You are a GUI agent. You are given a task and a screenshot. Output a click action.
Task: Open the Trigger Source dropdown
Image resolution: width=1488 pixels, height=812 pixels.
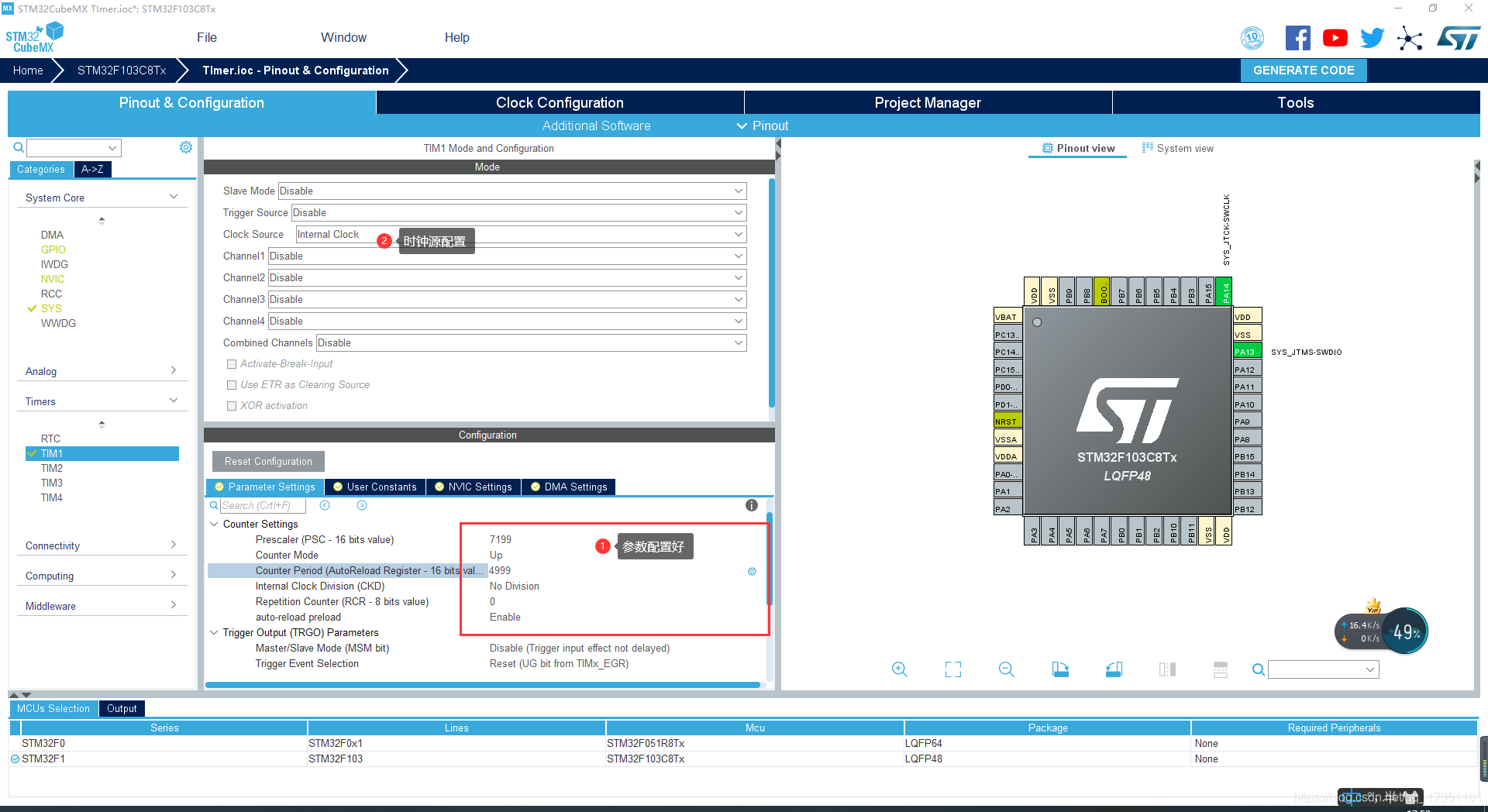pyautogui.click(x=518, y=212)
